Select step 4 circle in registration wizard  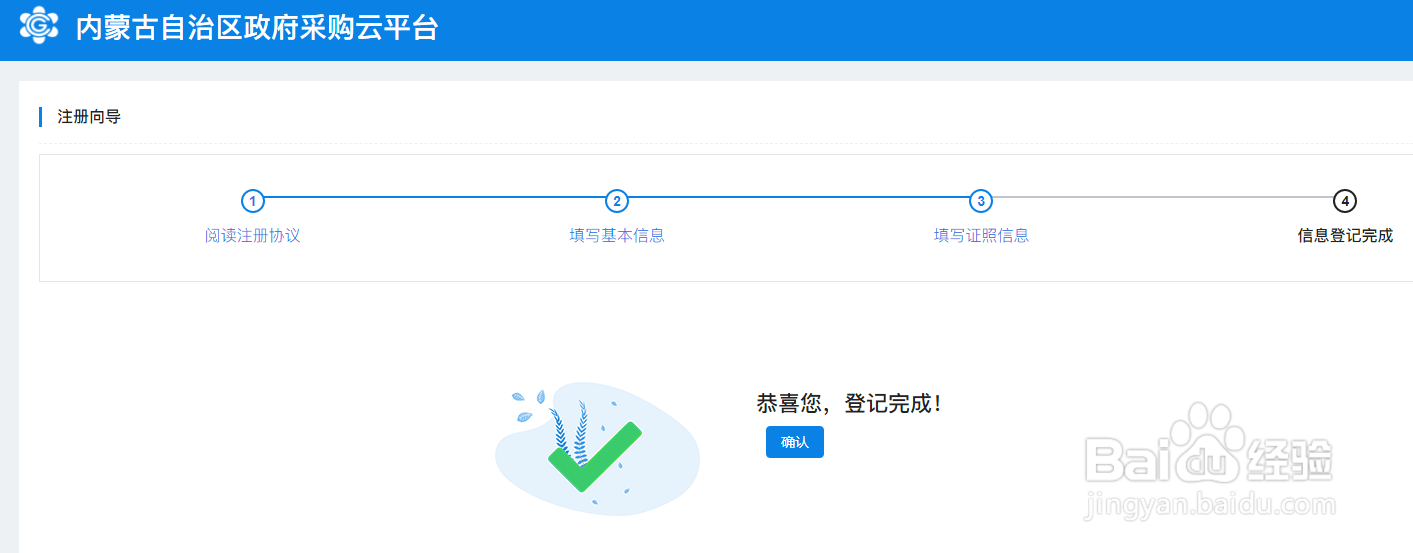pyautogui.click(x=1345, y=201)
